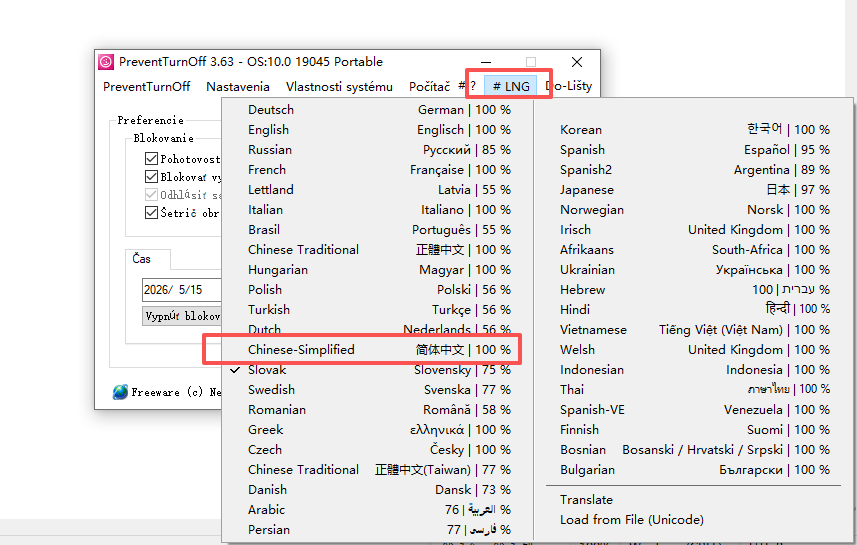Image resolution: width=857 pixels, height=545 pixels.
Task: Open the Počítač menu
Action: 429,86
